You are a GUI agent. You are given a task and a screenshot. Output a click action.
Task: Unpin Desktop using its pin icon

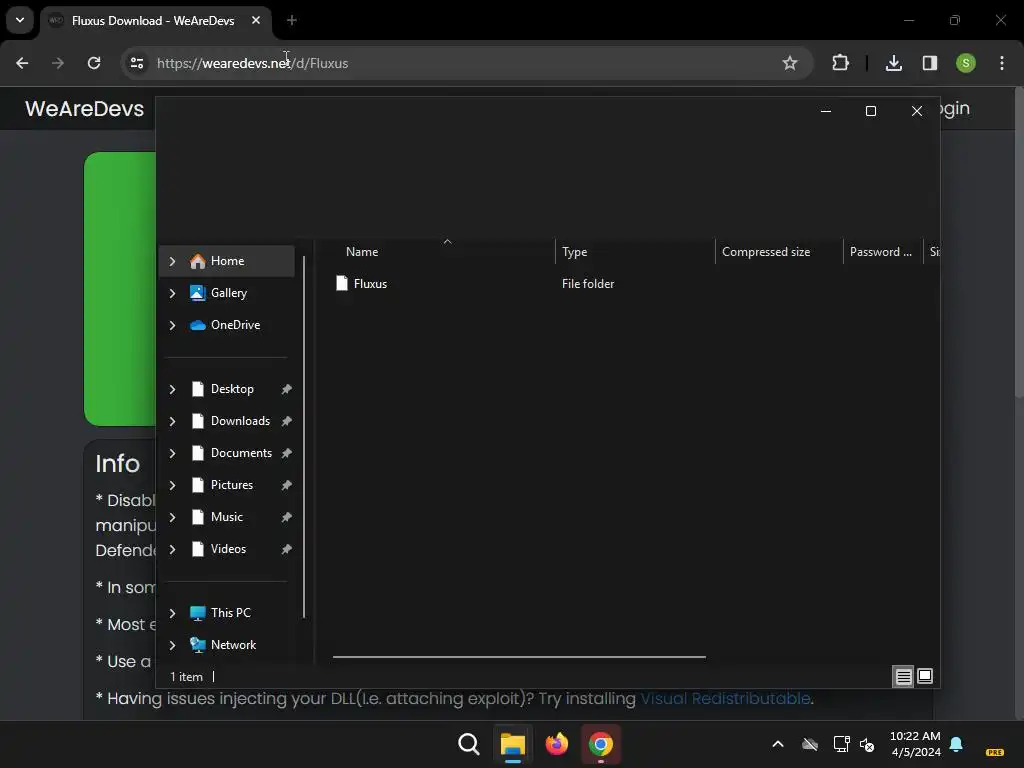(286, 389)
